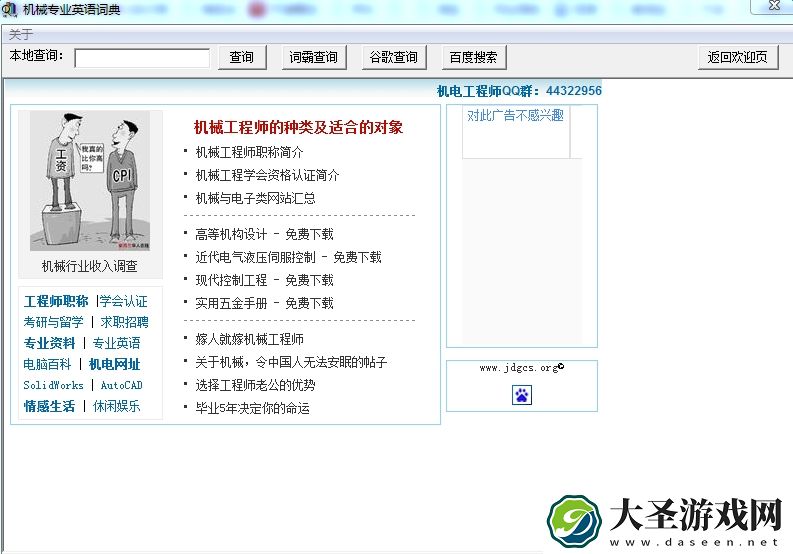Go to 休闲娱乐 category

[x=116, y=406]
